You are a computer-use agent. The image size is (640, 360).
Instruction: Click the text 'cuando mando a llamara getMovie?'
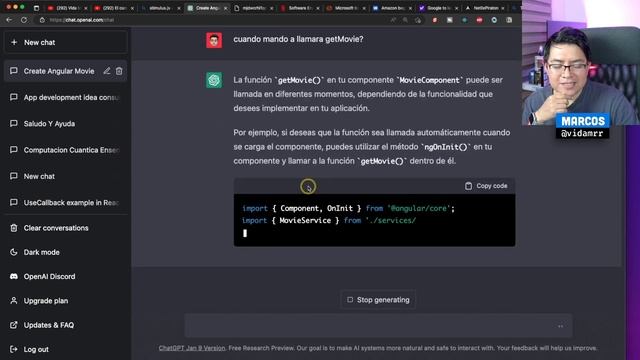[x=298, y=39]
